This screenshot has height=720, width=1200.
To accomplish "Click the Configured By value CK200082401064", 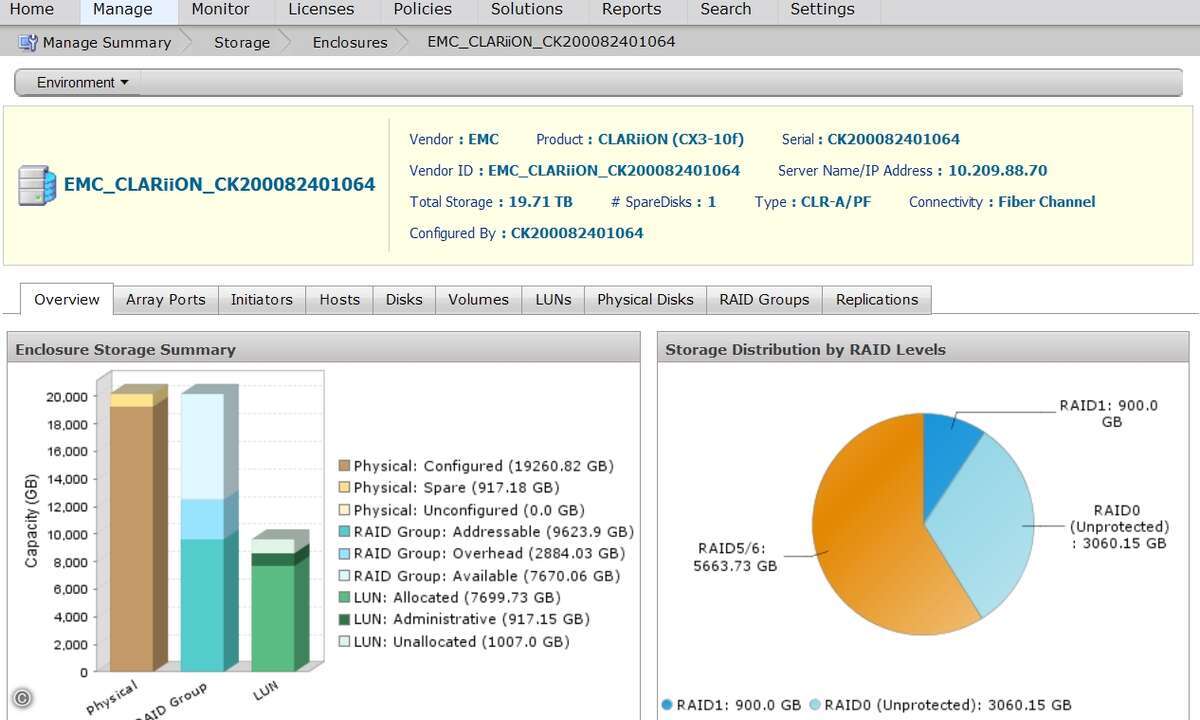I will (577, 233).
